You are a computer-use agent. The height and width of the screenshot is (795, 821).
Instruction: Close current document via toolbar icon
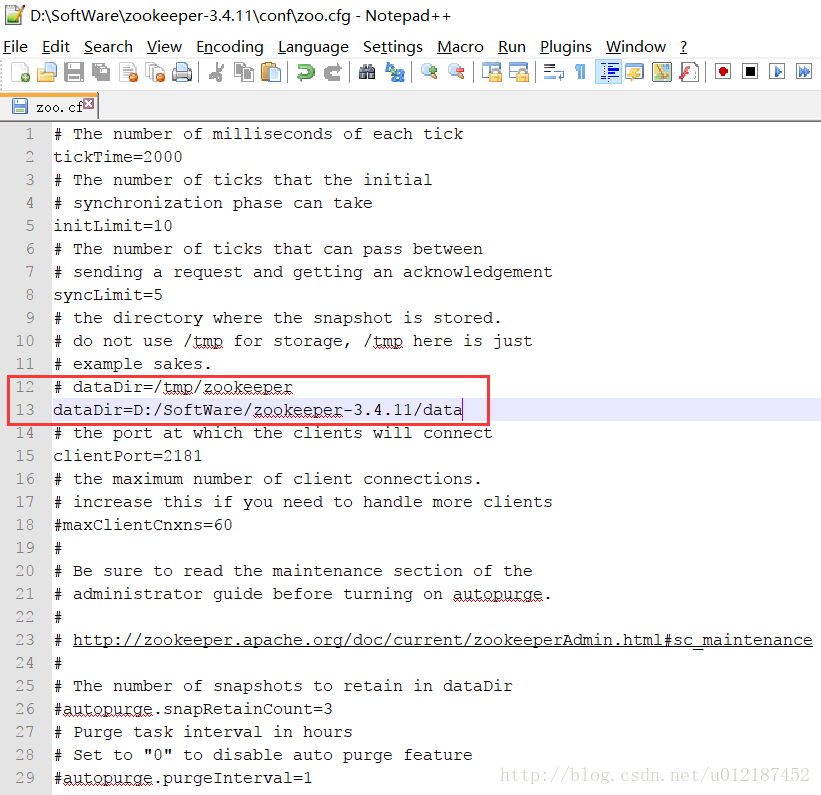(x=128, y=72)
